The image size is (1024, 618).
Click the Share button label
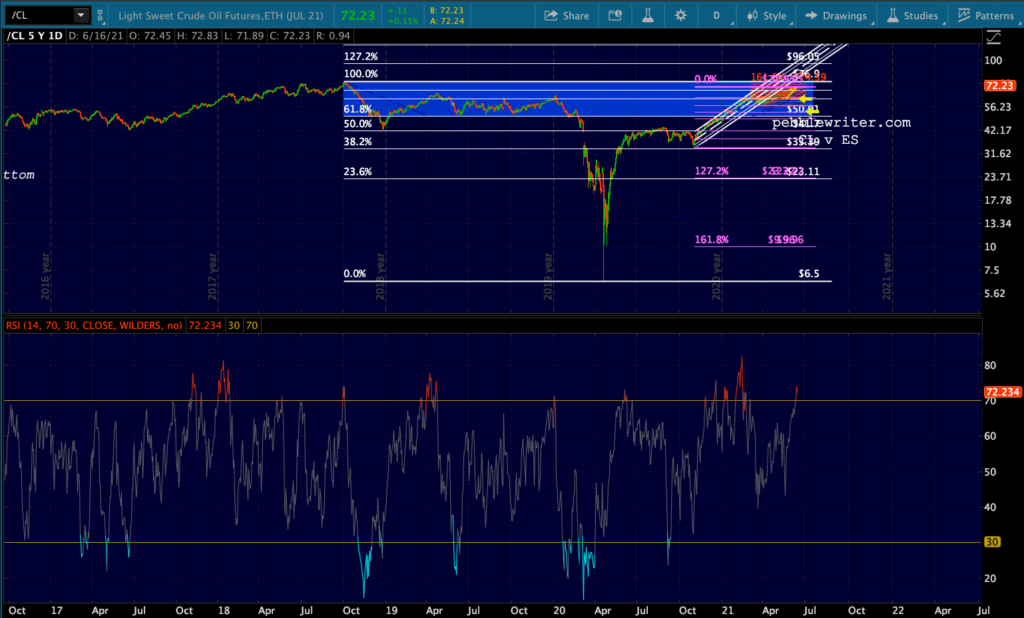[x=575, y=15]
